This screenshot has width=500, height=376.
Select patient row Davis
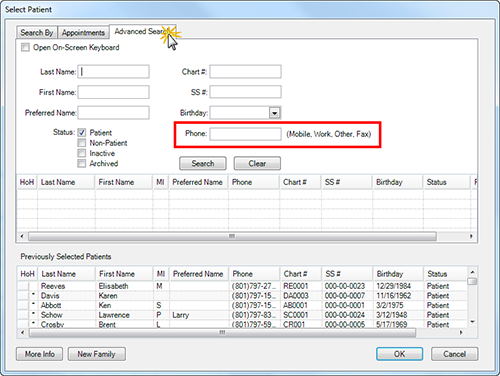[x=242, y=296]
